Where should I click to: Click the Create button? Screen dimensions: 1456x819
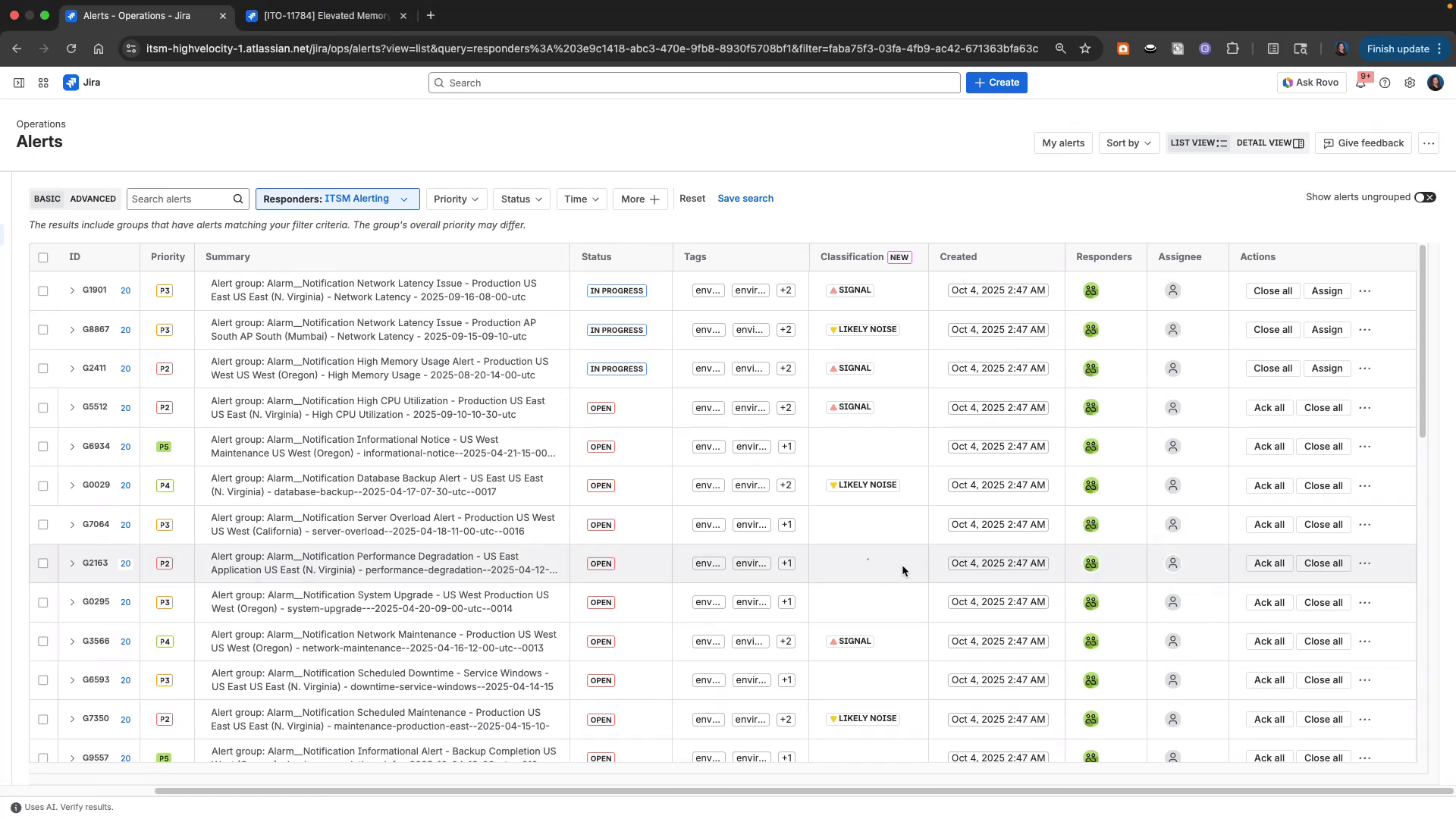point(996,83)
